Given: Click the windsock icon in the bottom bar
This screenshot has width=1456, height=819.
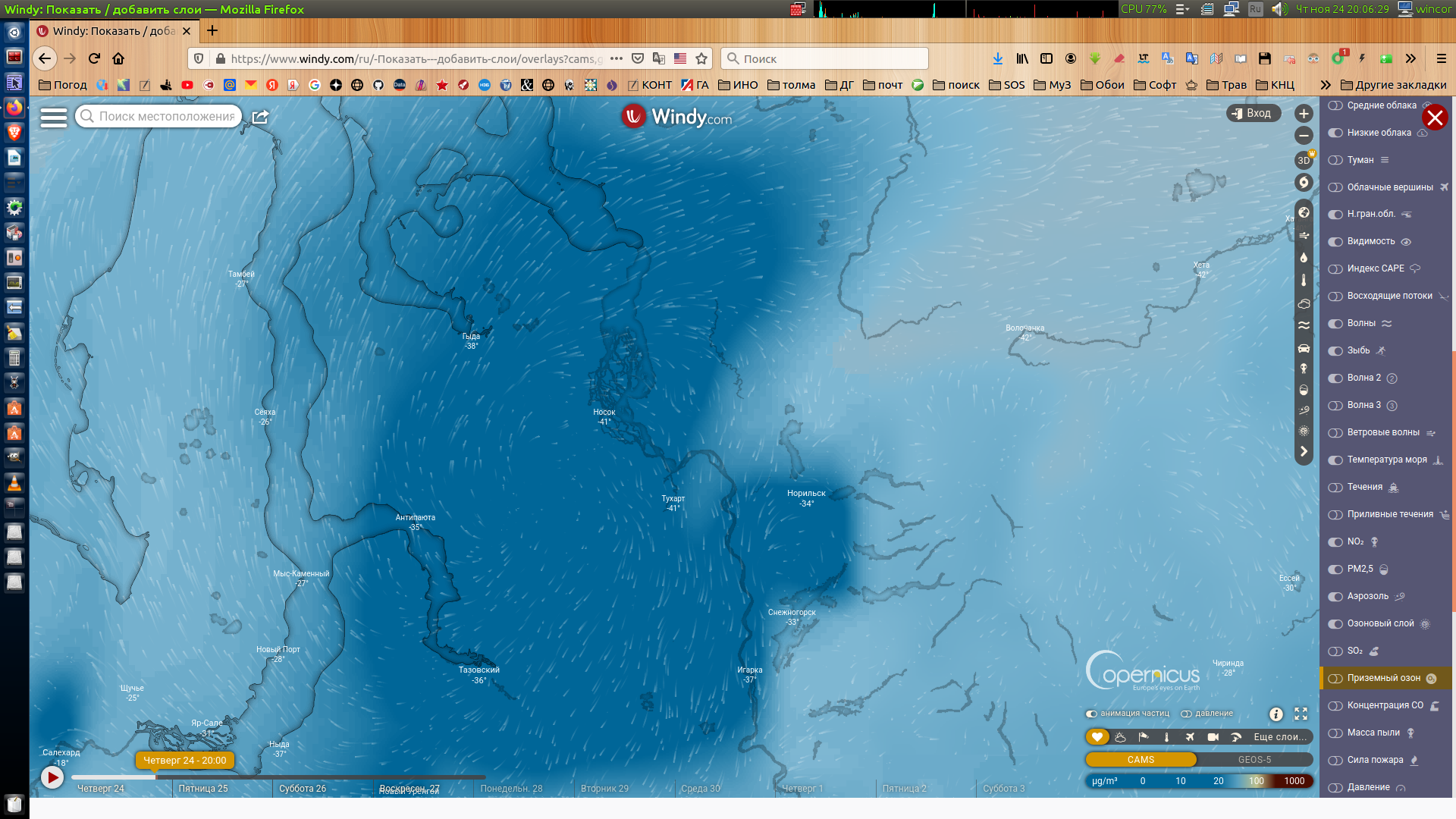Looking at the screenshot, I should pos(1144,737).
